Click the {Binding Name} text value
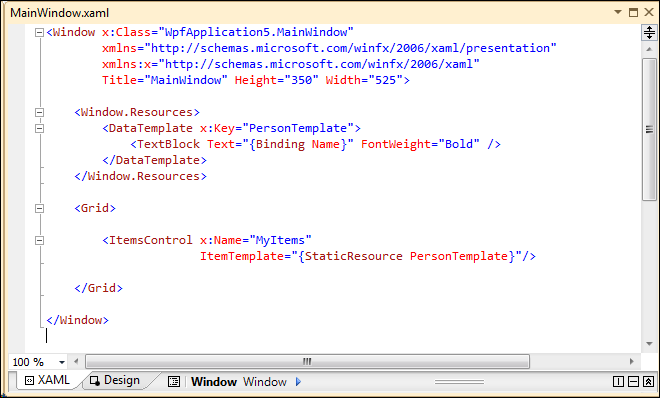Viewport: 660px width, 398px height. click(x=298, y=144)
